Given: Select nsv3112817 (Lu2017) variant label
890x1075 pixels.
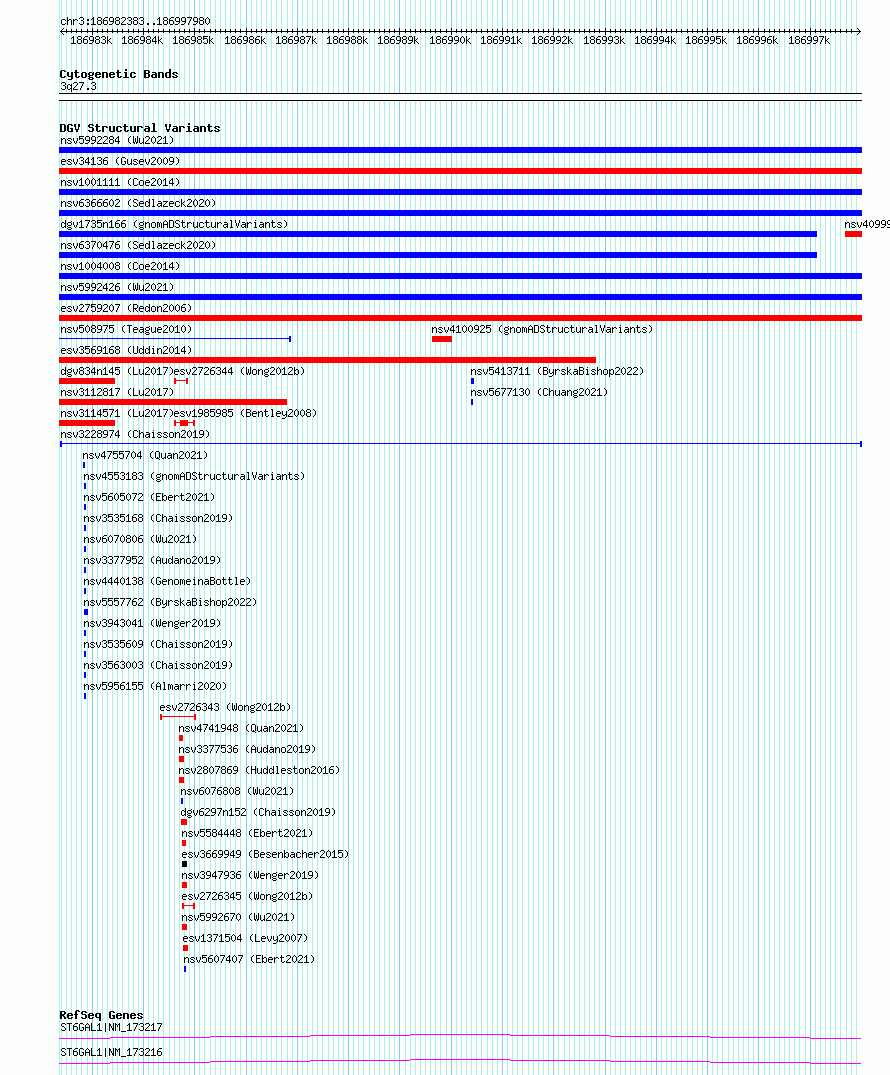Looking at the screenshot, I should [117, 392].
